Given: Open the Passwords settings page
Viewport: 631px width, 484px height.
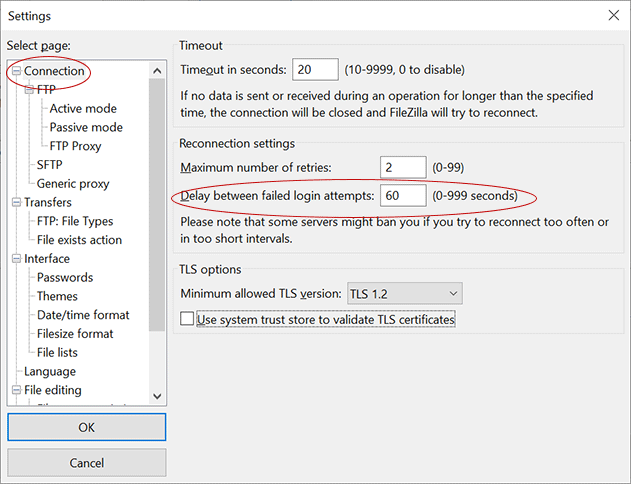Looking at the screenshot, I should [x=65, y=278].
